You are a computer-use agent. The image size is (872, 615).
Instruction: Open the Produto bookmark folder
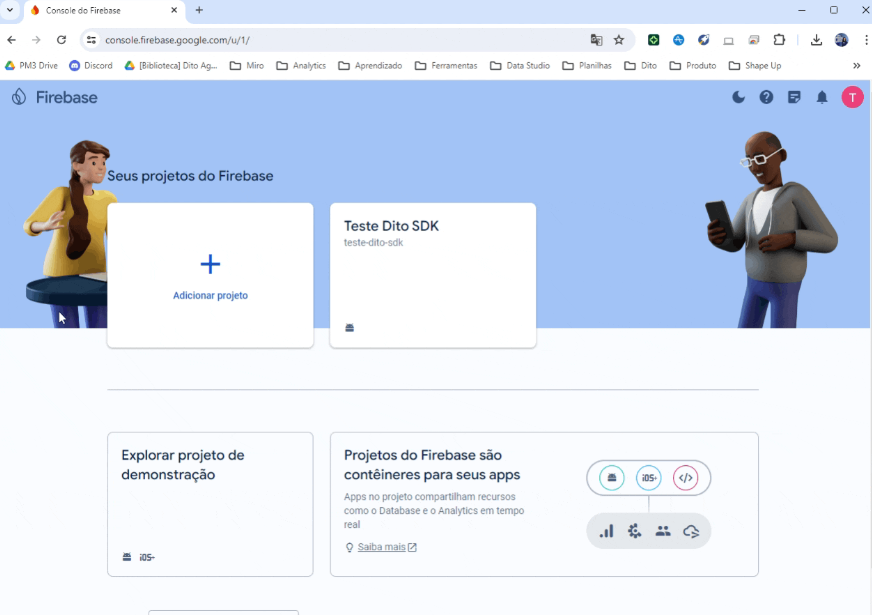click(x=693, y=66)
